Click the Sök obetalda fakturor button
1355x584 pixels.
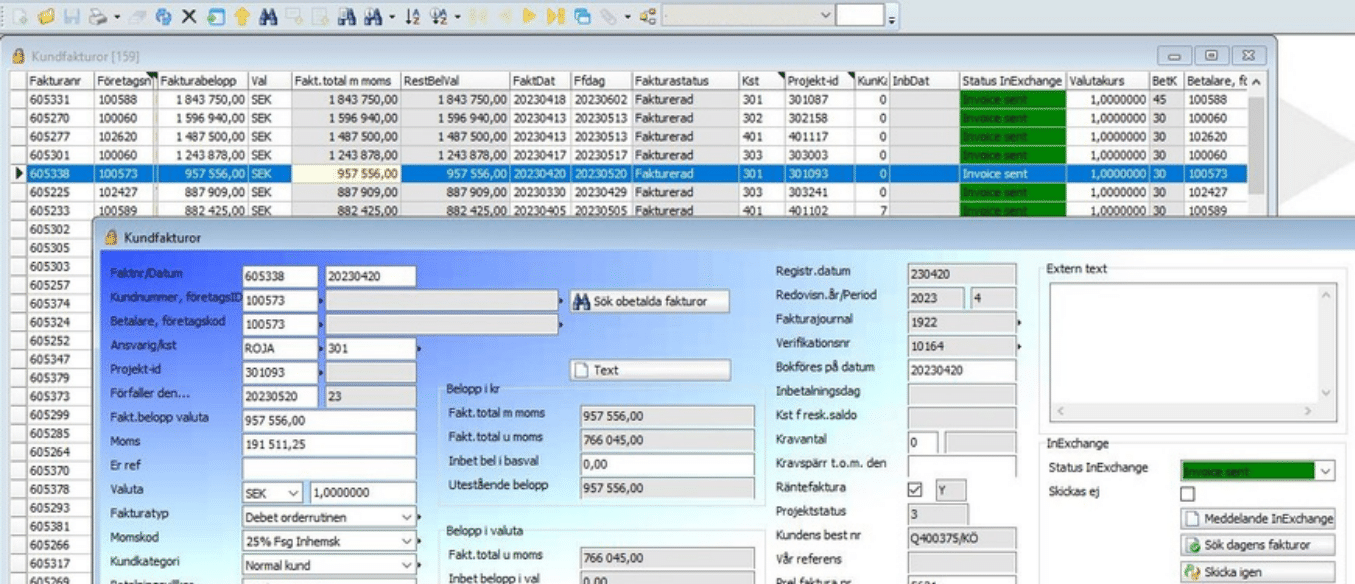click(x=650, y=301)
